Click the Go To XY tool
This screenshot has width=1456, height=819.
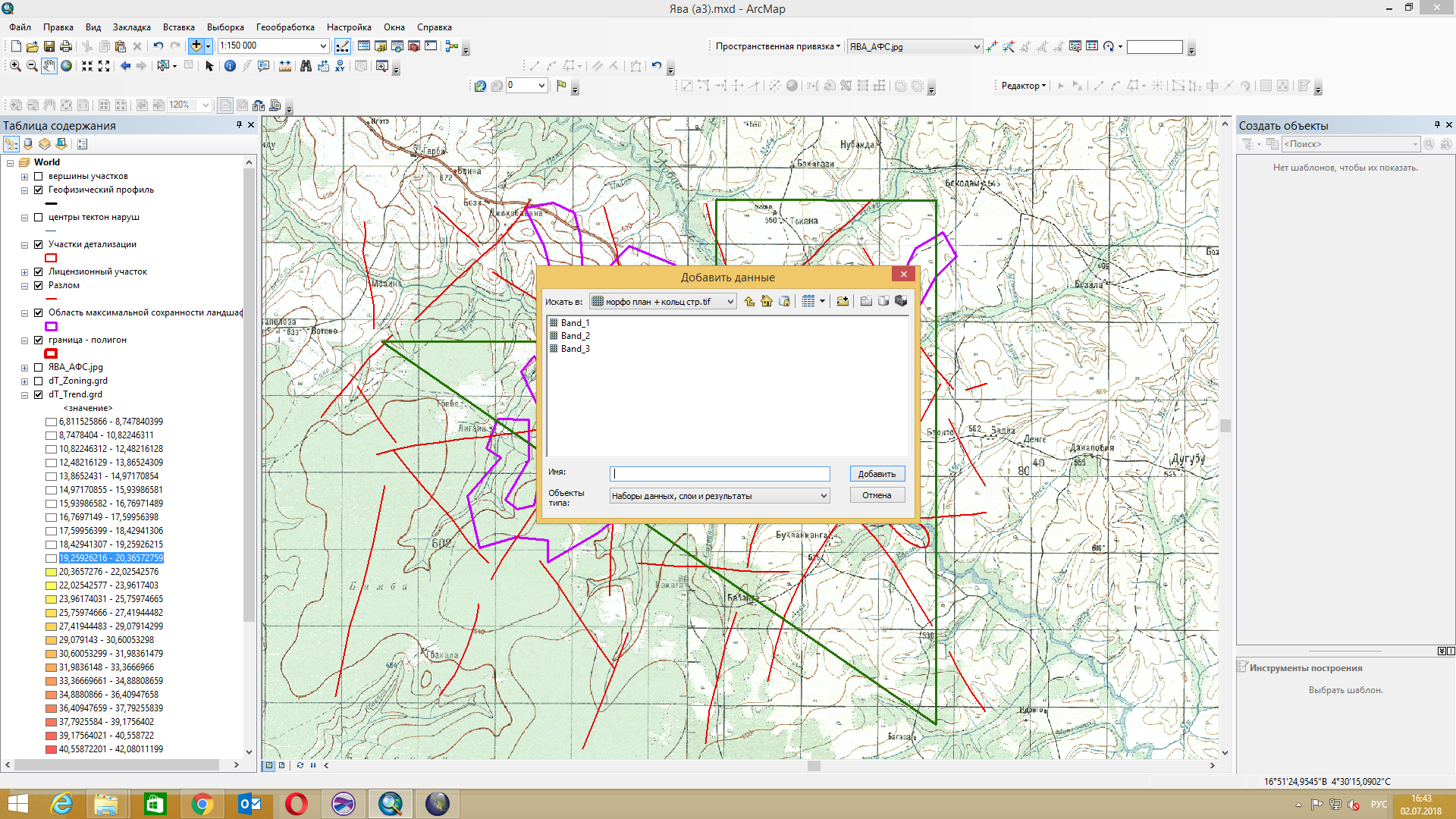340,66
